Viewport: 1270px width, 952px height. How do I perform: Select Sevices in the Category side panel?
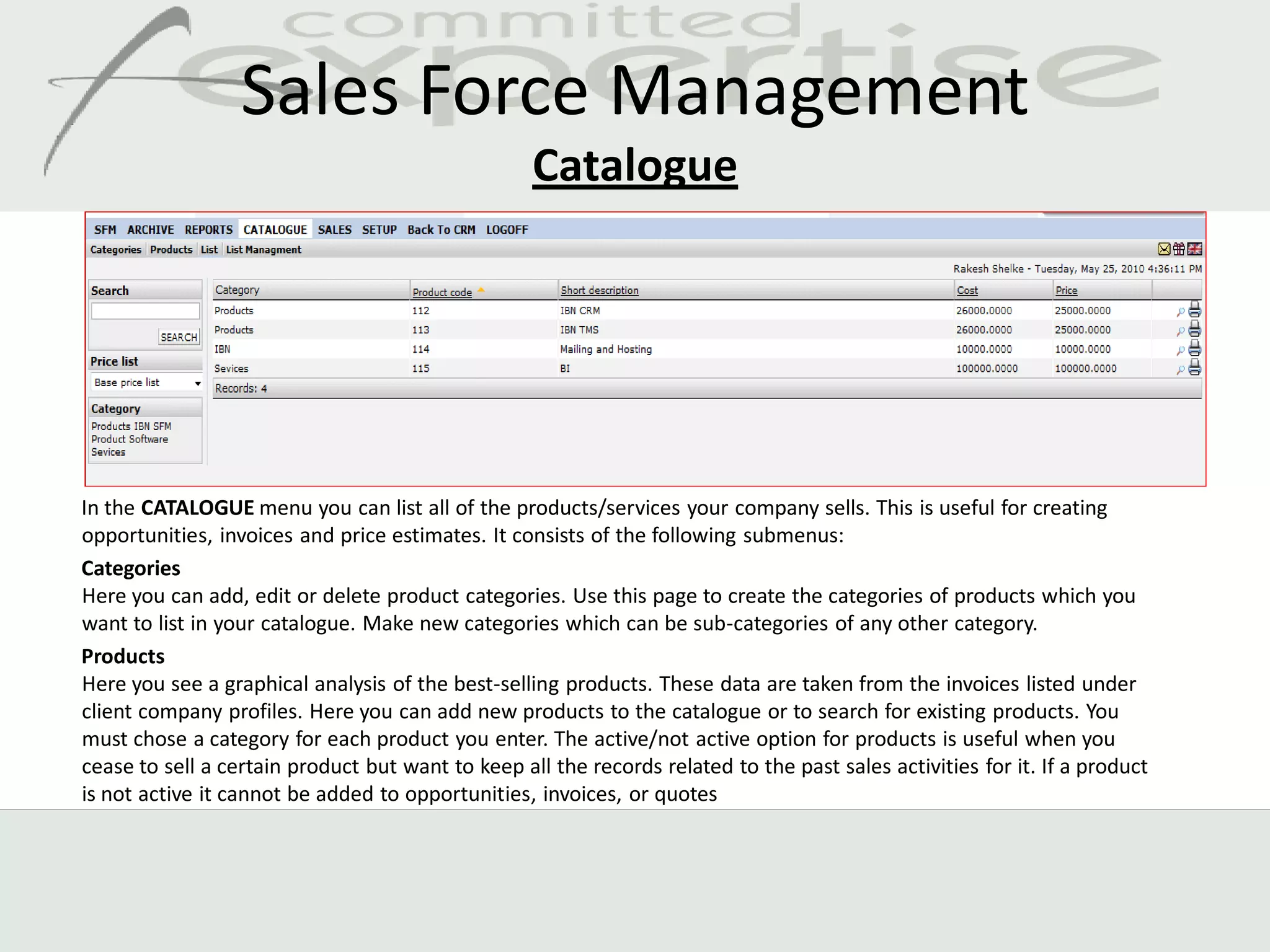108,452
